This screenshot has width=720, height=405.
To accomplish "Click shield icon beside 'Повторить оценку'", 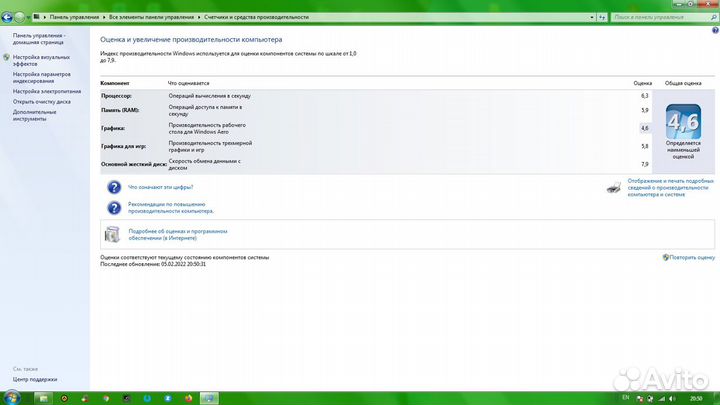I will 665,258.
